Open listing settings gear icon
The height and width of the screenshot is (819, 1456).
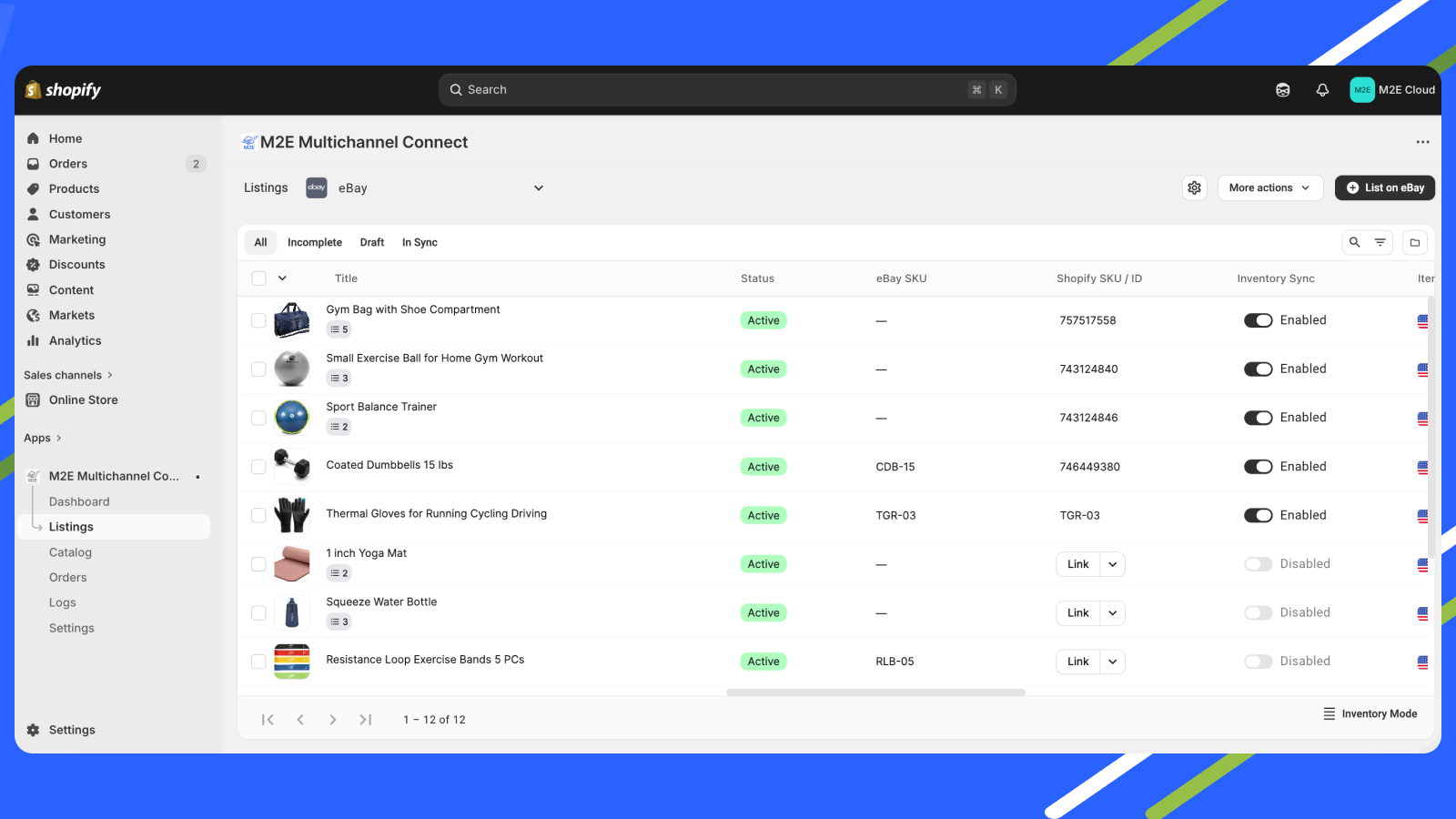click(x=1195, y=187)
